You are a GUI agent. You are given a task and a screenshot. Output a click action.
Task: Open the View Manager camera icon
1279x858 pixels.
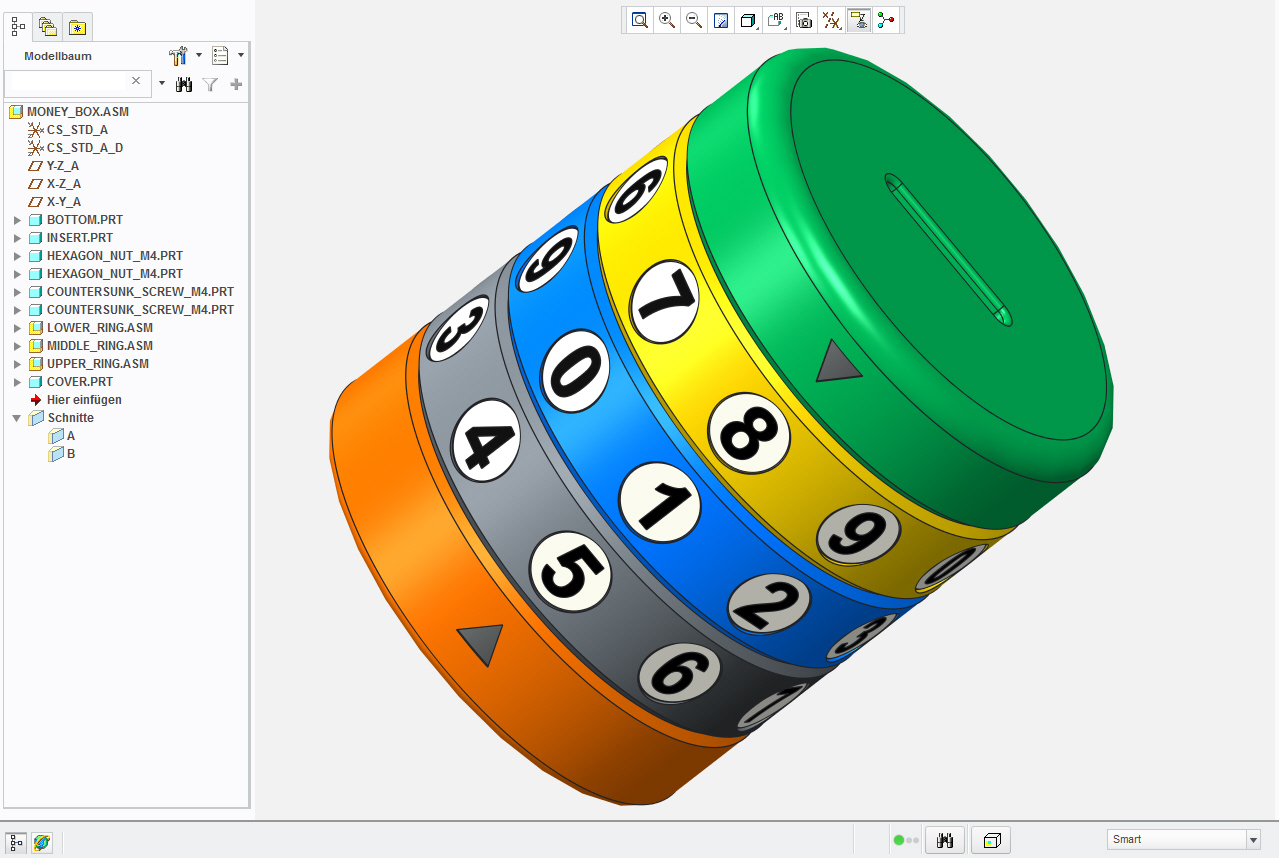pos(803,20)
